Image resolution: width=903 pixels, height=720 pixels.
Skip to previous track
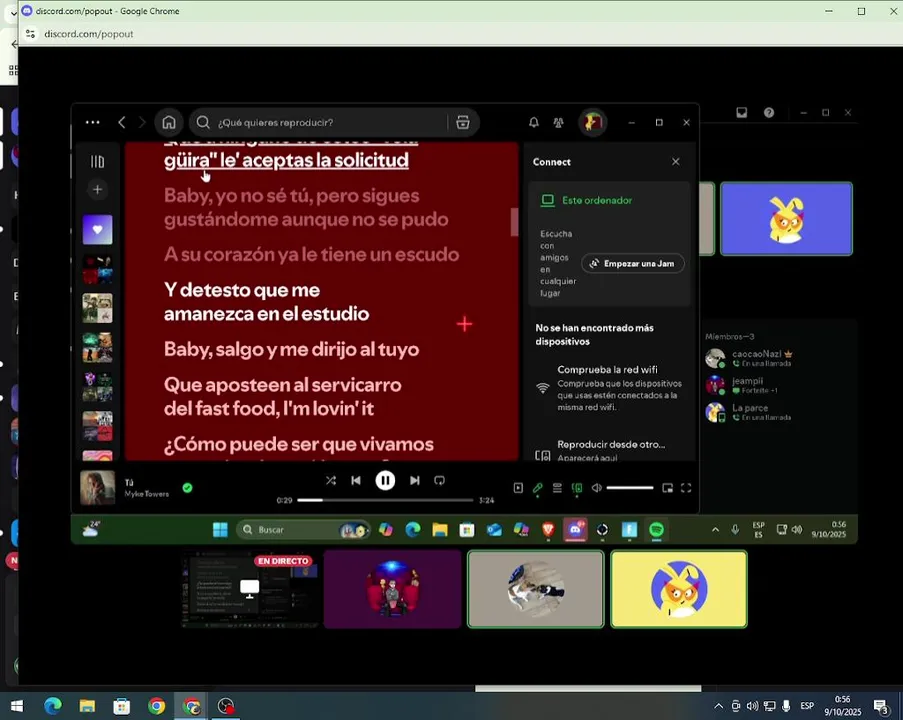click(356, 480)
